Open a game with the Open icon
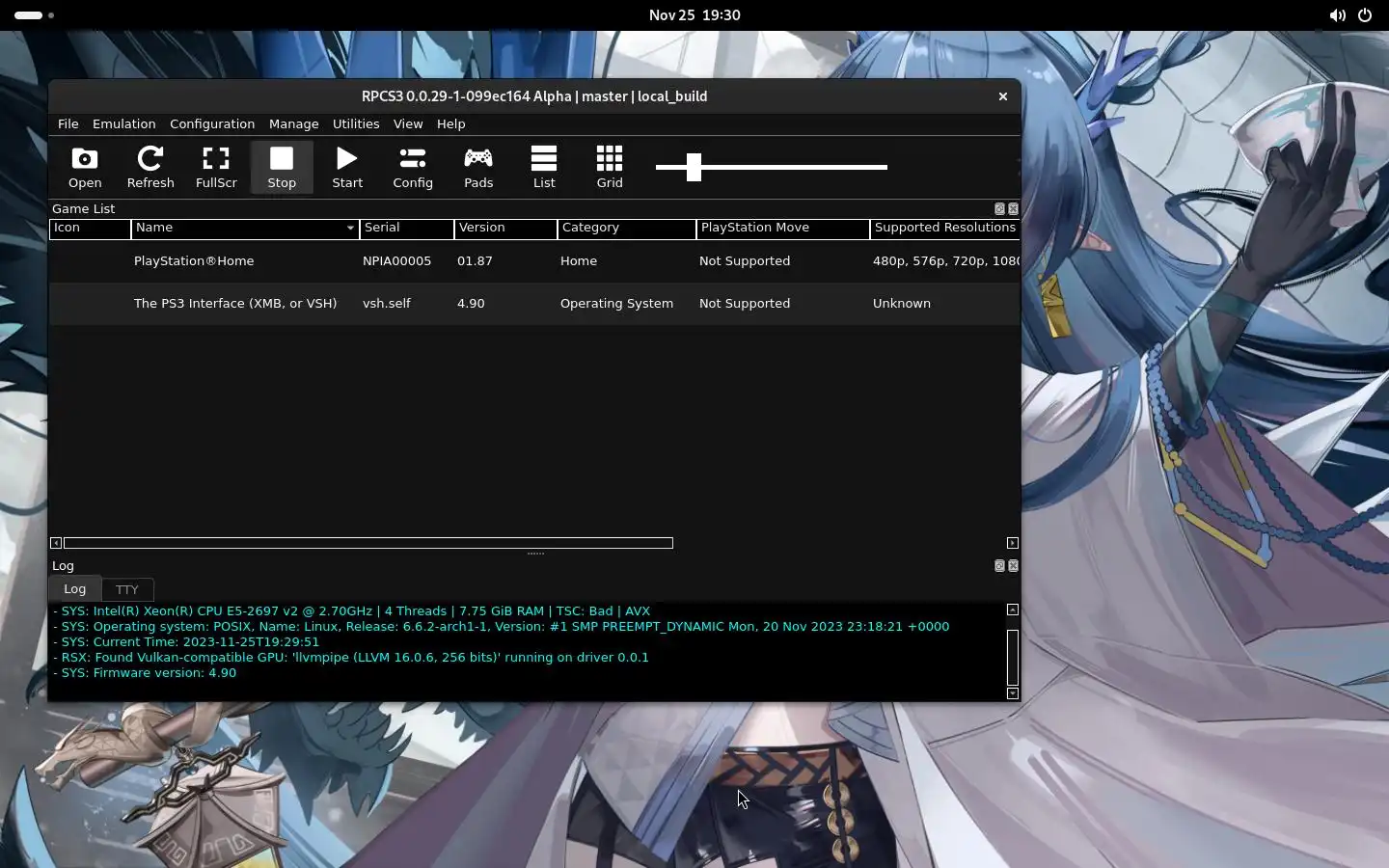The width and height of the screenshot is (1389, 868). [x=85, y=167]
